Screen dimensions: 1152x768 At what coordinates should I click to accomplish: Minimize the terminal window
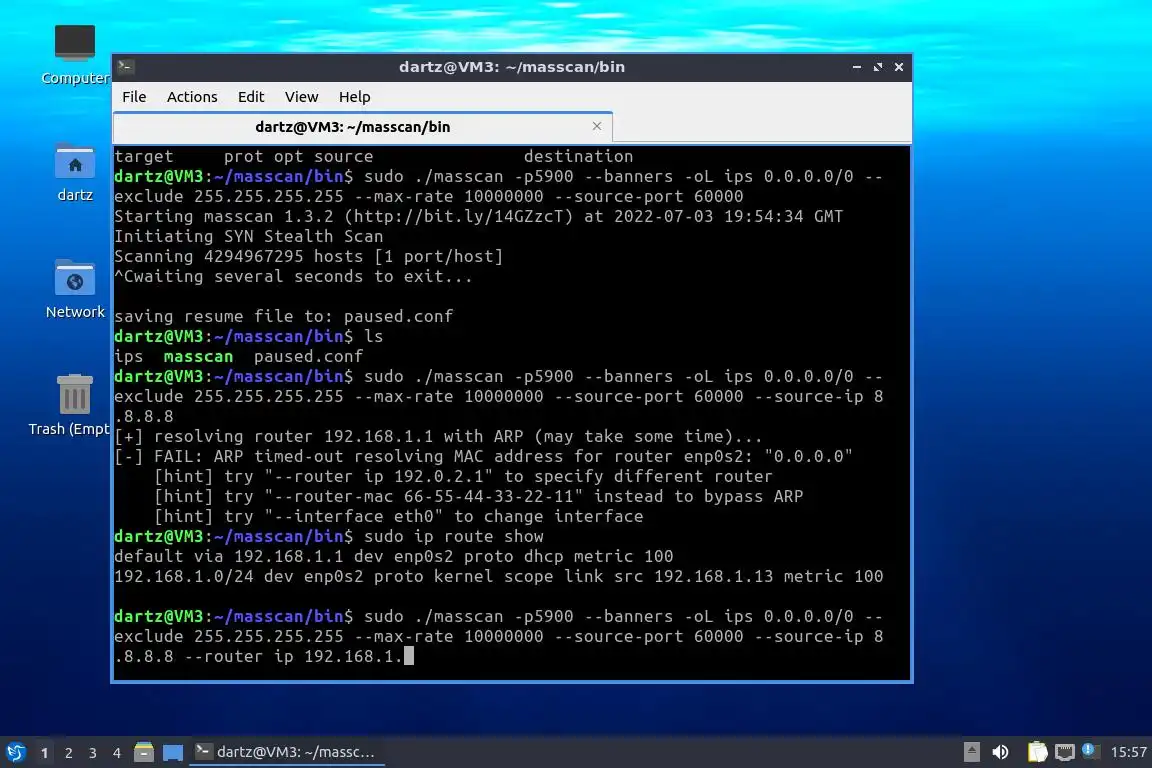857,67
